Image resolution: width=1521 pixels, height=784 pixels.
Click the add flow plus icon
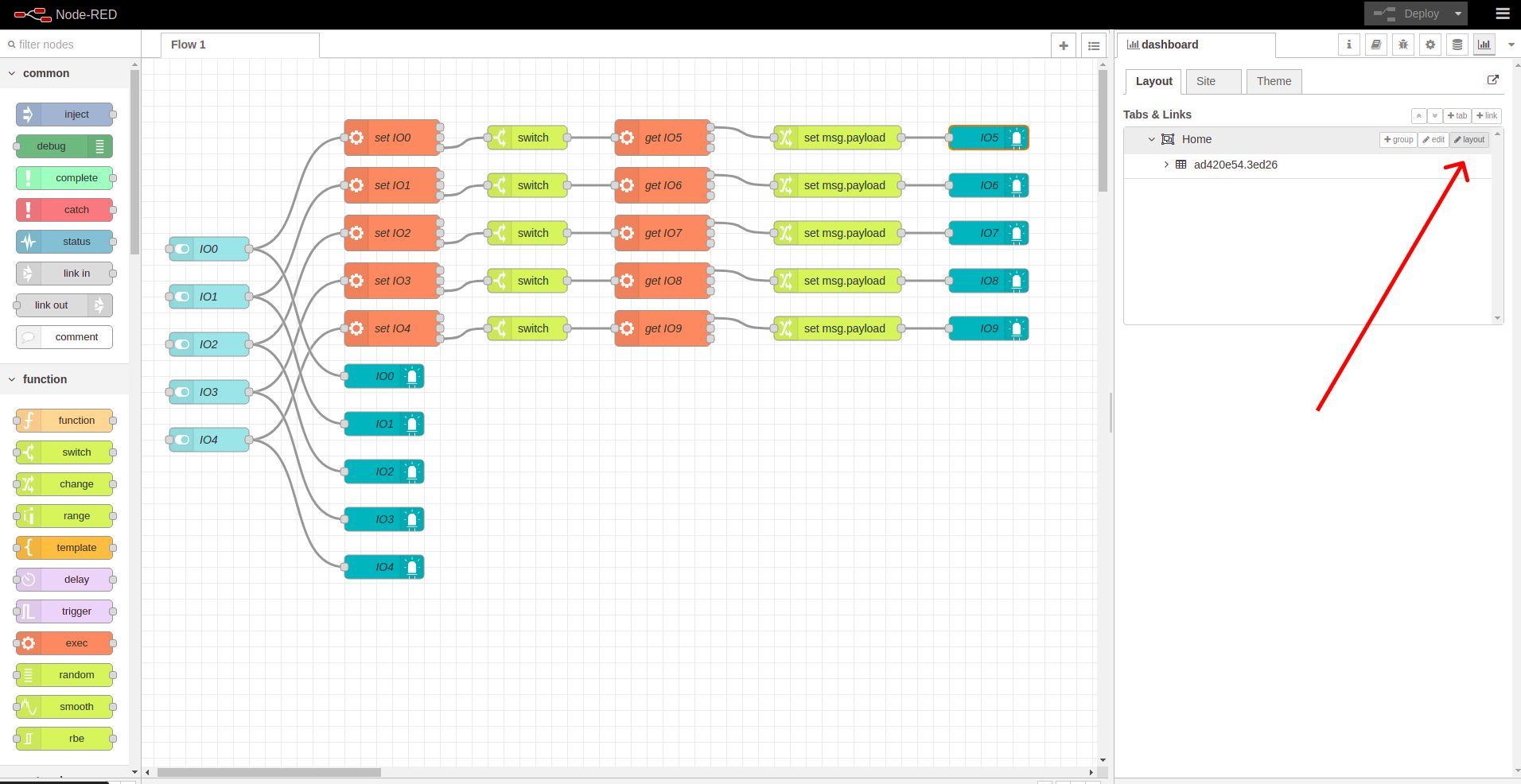(x=1063, y=45)
